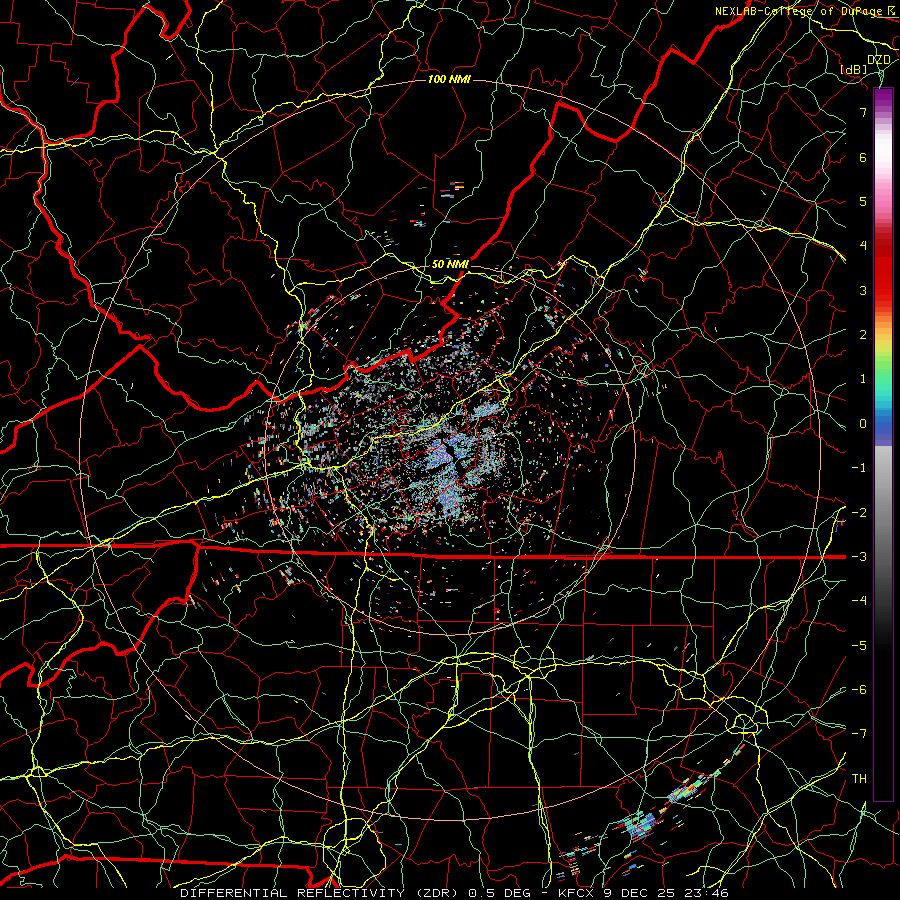Click the -2 value on the color scale
The width and height of the screenshot is (900, 900).
pyautogui.click(x=859, y=513)
